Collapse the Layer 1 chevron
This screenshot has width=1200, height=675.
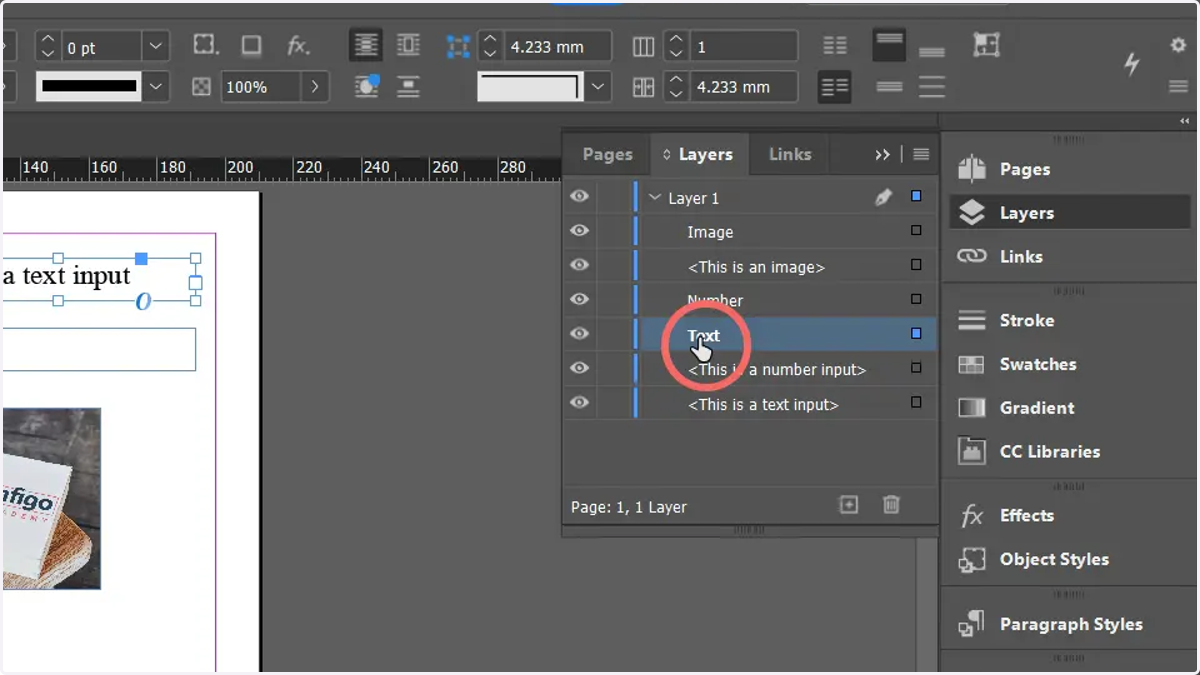(x=655, y=198)
